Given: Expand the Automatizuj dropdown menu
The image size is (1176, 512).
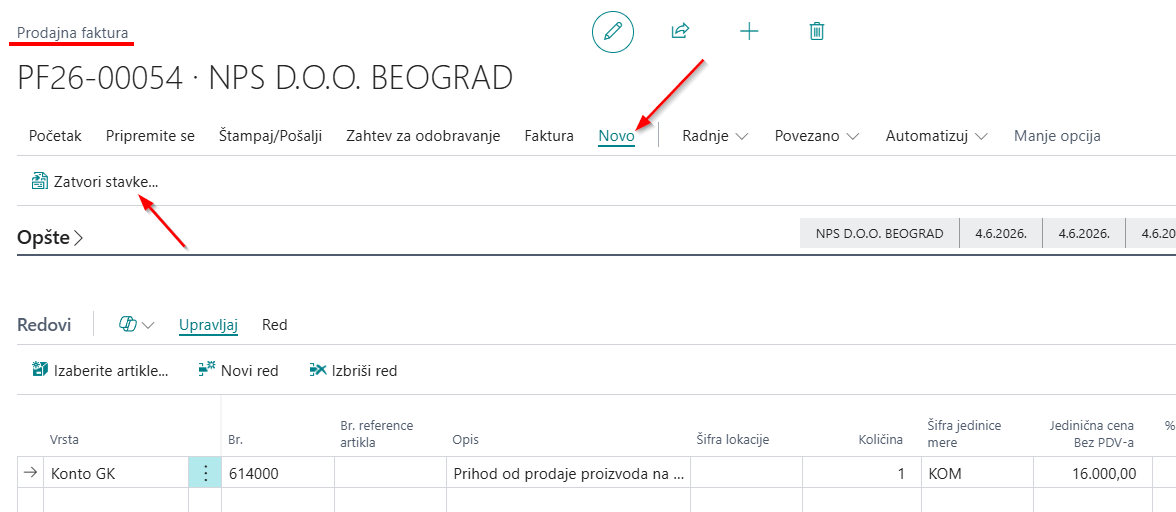Looking at the screenshot, I should point(937,136).
